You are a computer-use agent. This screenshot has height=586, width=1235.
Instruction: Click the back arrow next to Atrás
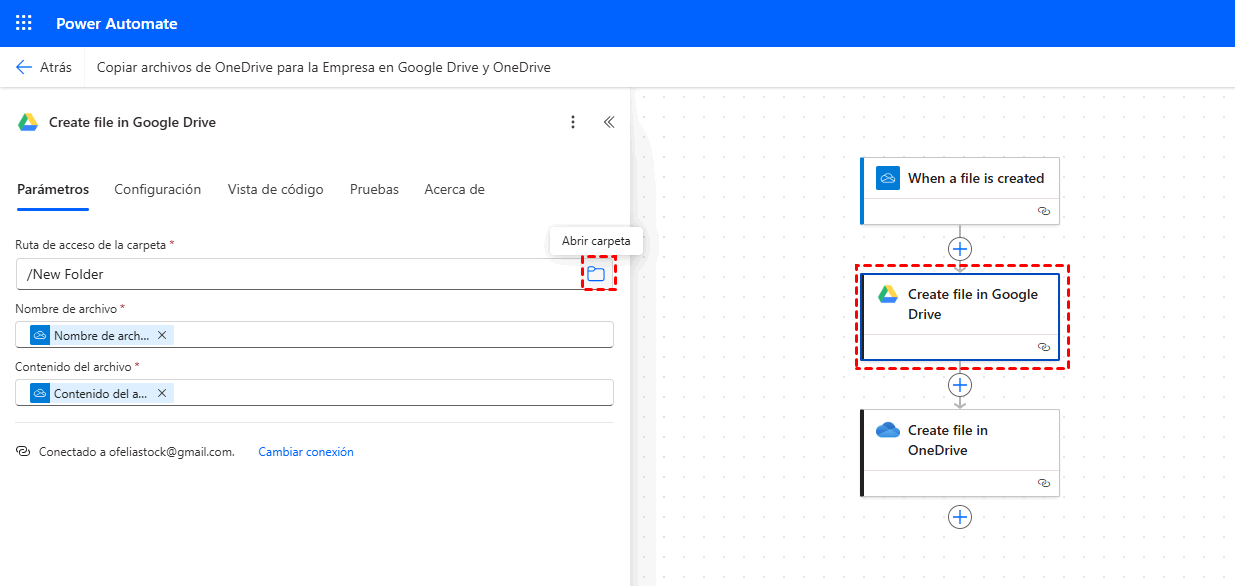pos(24,67)
